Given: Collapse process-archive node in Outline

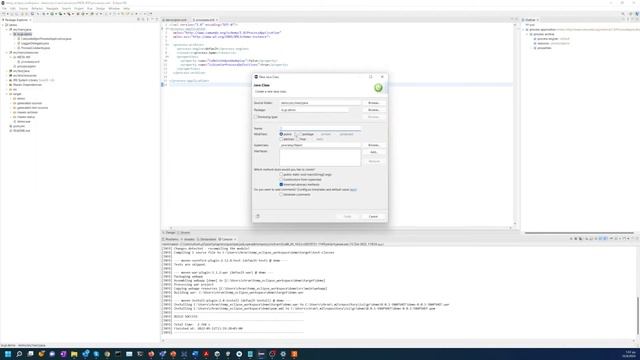Looking at the screenshot, I should pyautogui.click(x=527, y=34).
